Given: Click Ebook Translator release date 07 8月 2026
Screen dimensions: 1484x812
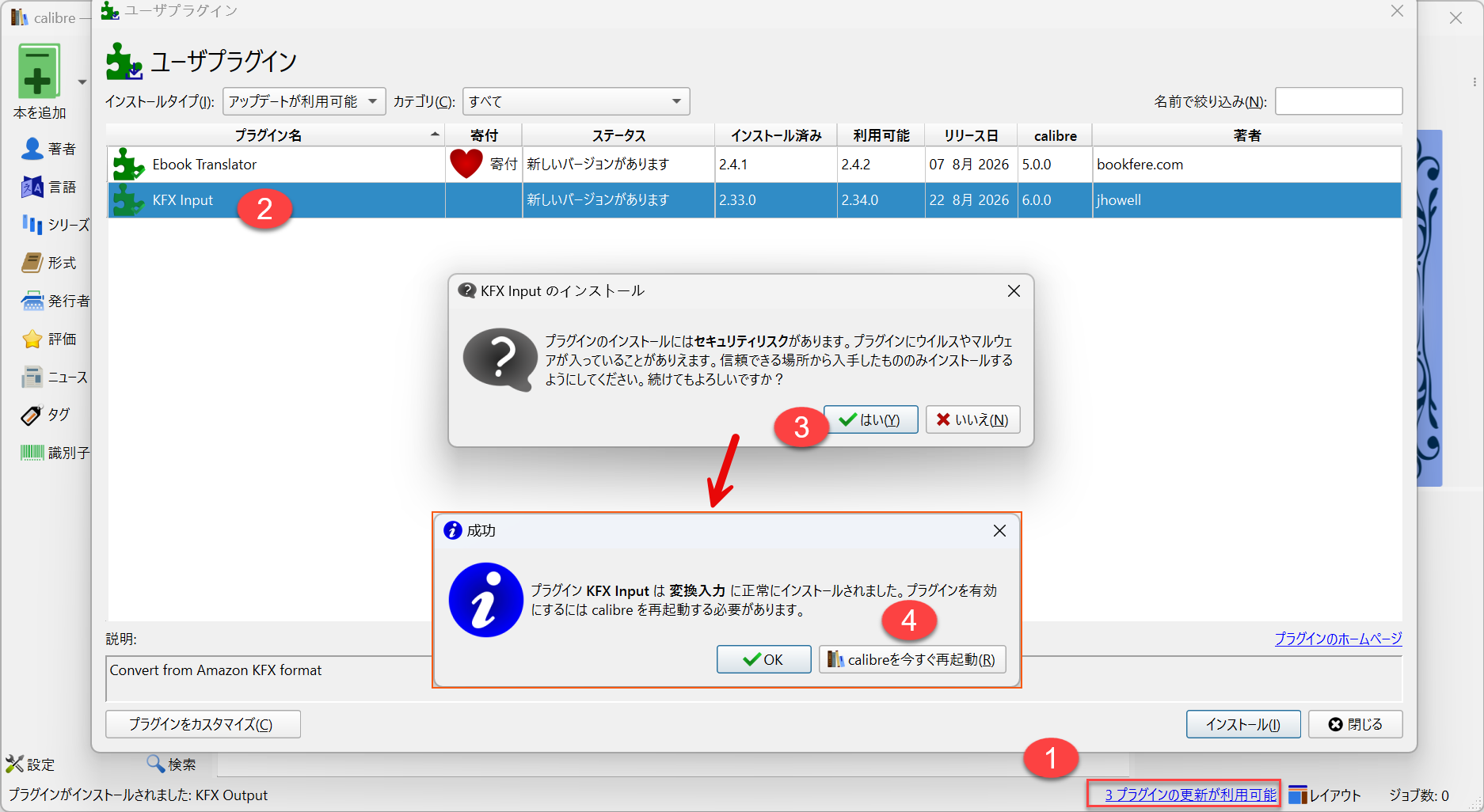Looking at the screenshot, I should click(971, 165).
